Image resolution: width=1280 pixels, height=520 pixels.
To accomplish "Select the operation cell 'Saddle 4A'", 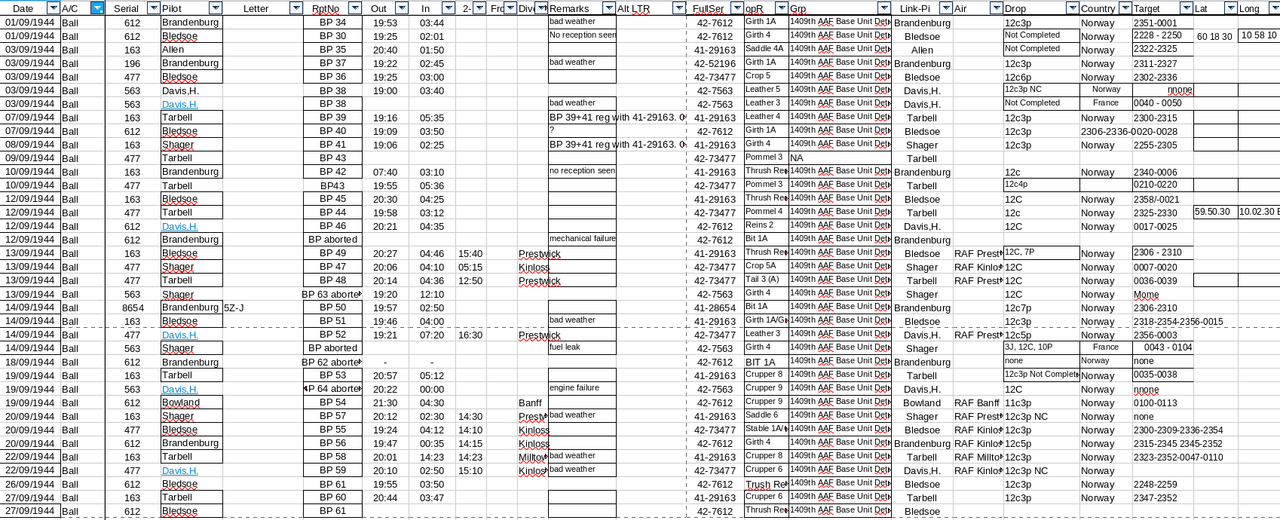I will [765, 49].
